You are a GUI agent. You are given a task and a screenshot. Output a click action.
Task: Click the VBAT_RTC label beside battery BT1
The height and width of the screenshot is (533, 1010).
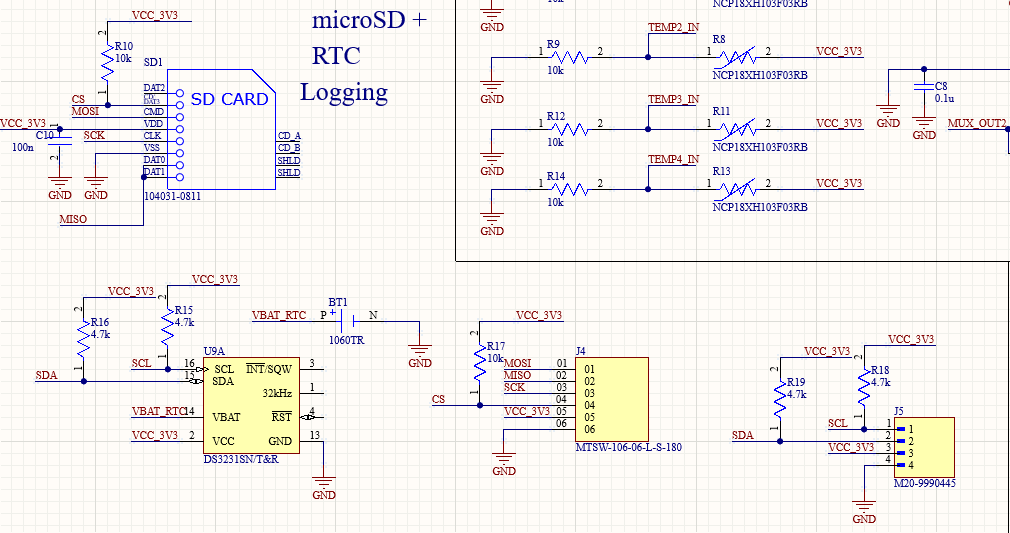(279, 315)
